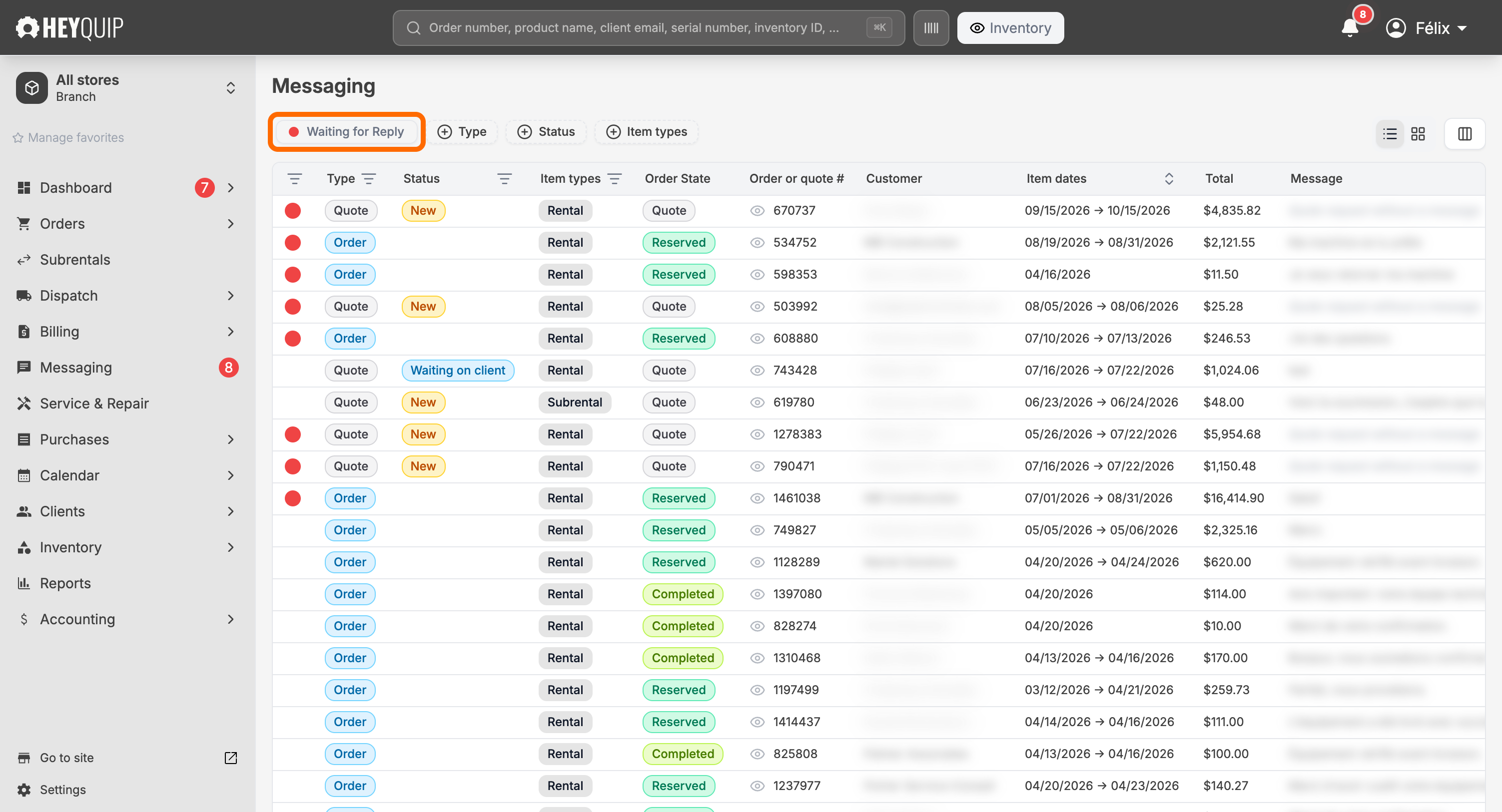1502x812 pixels.
Task: Click red unread dot on order 608880 row
Action: point(293,339)
